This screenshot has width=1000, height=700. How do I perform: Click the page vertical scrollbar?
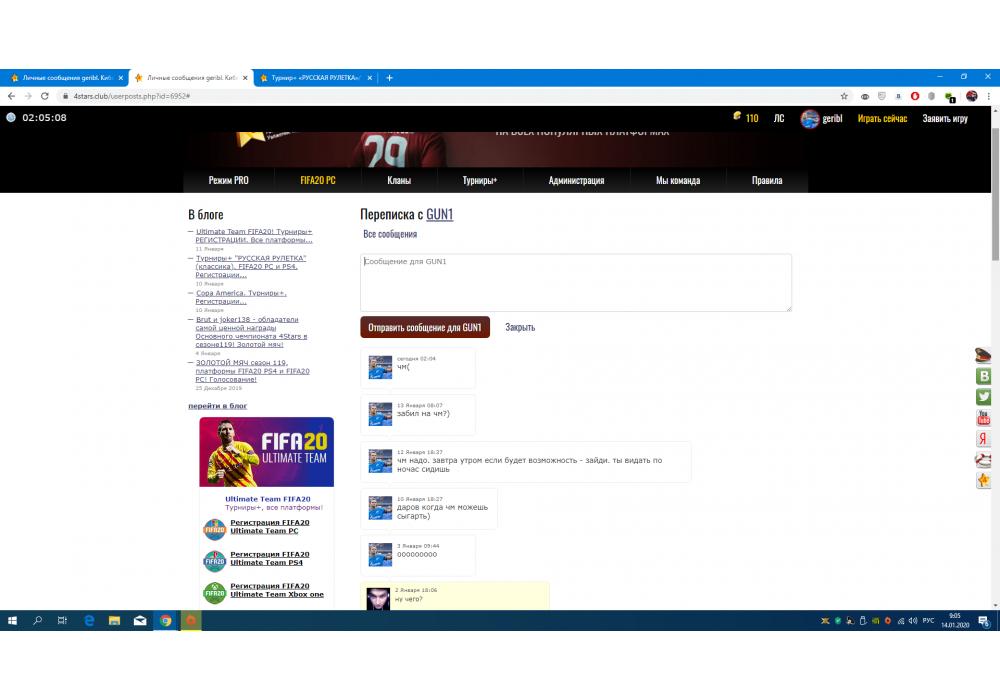[x=994, y=200]
